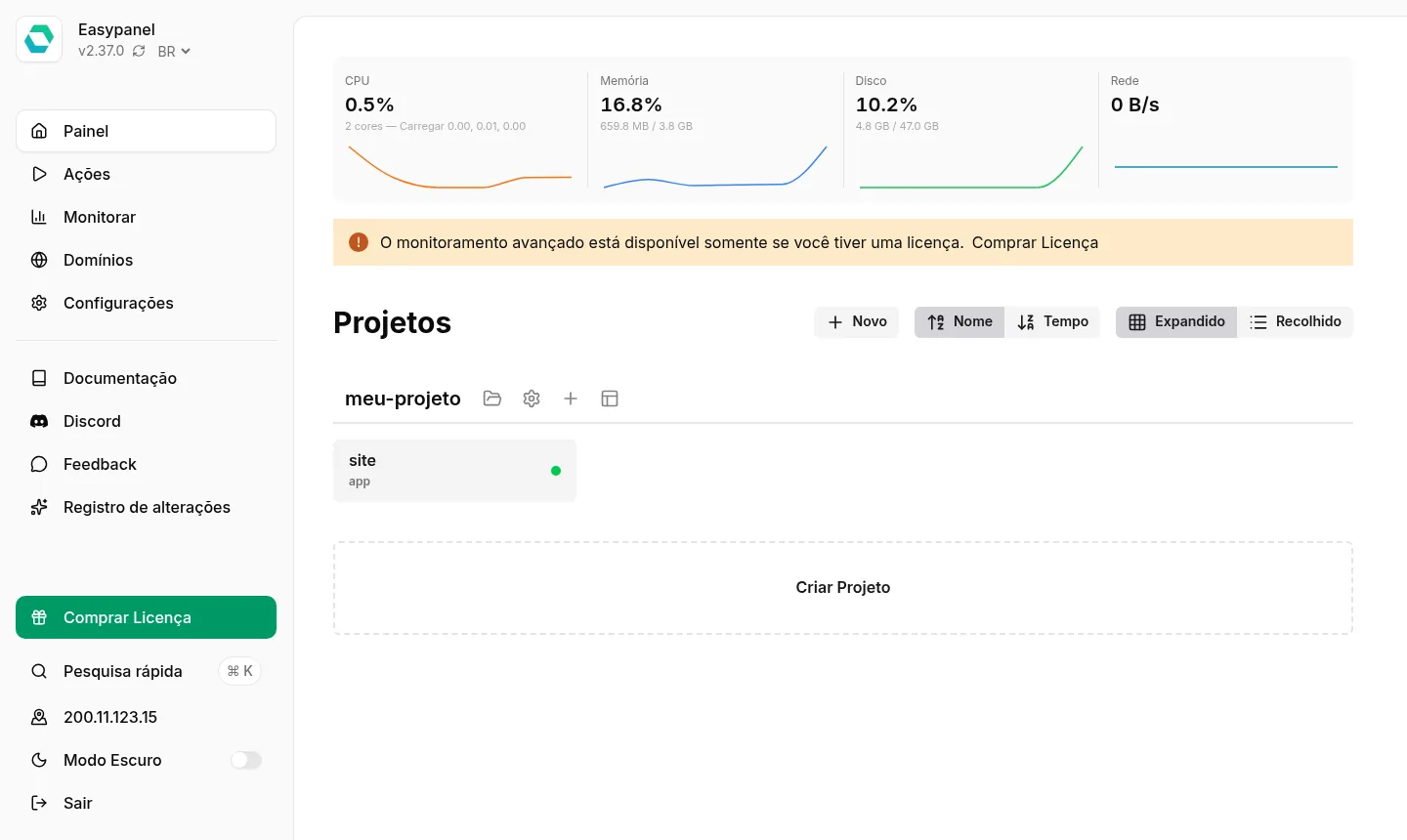Click the orange warning icon in the banner
Viewport: 1407px width, 840px height.
[359, 242]
